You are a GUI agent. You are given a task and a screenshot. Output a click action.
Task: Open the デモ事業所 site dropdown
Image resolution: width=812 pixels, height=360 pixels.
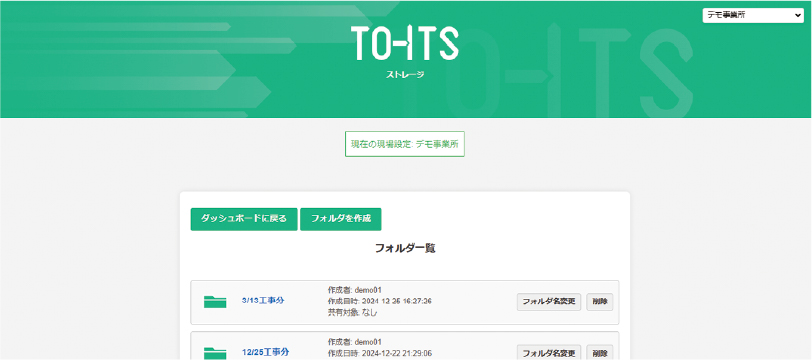pyautogui.click(x=753, y=16)
